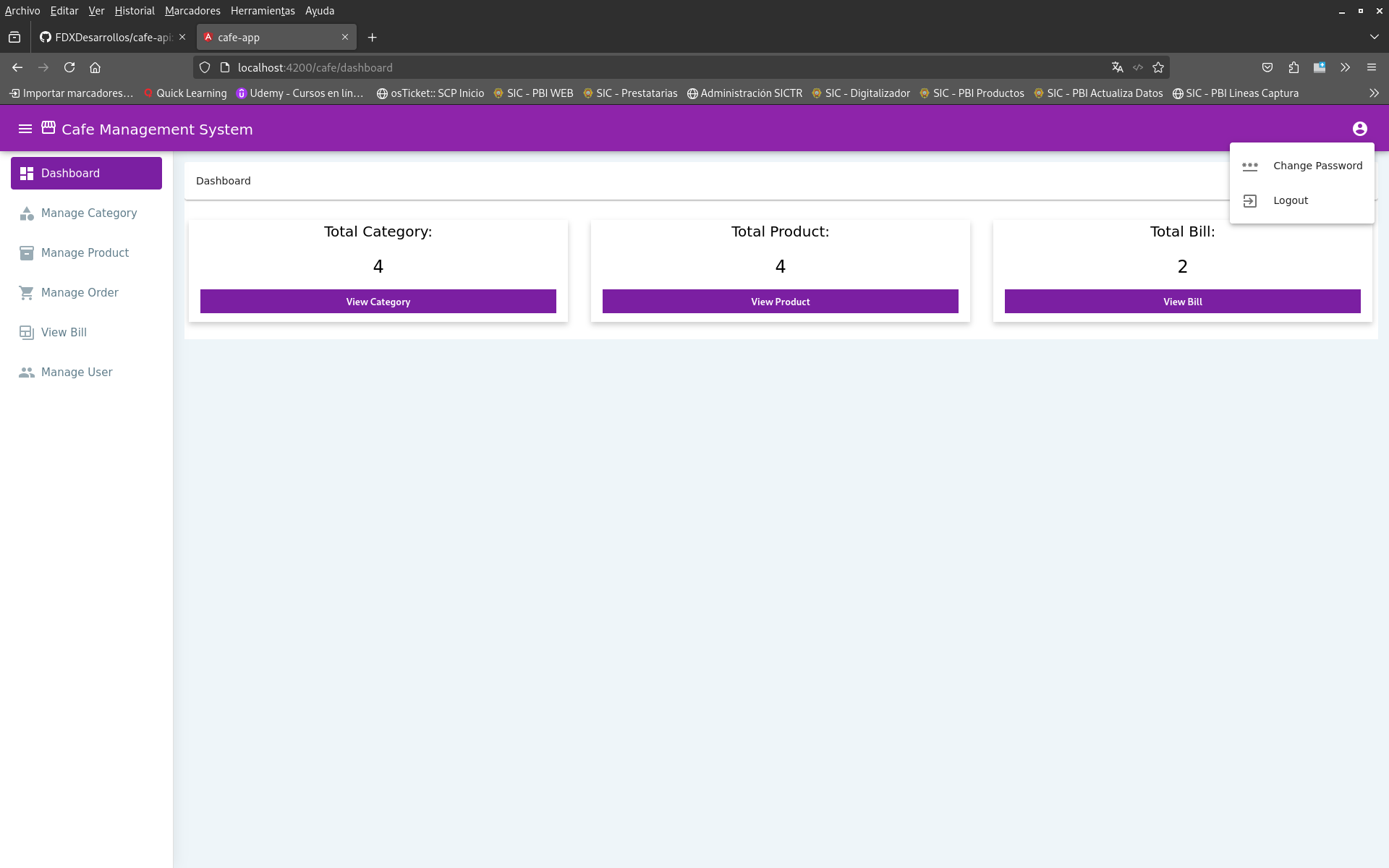Click the tracking protection shield icon
The width and height of the screenshot is (1389, 868).
[x=205, y=67]
